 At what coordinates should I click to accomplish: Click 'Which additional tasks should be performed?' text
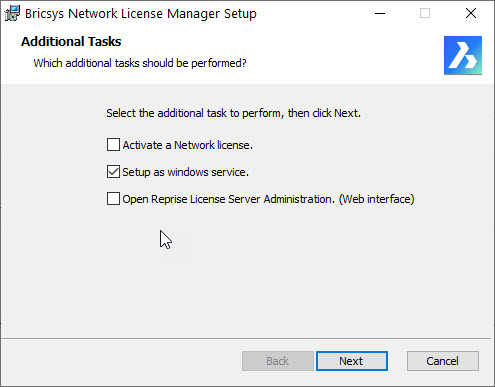140,63
